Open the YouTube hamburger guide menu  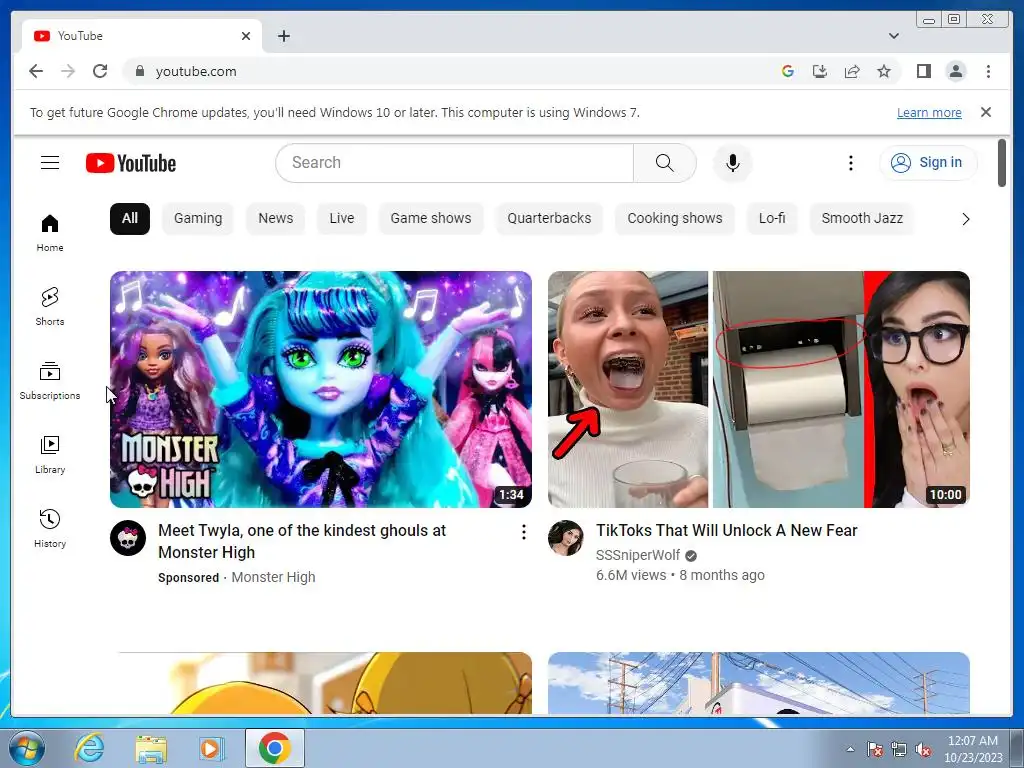[50, 163]
